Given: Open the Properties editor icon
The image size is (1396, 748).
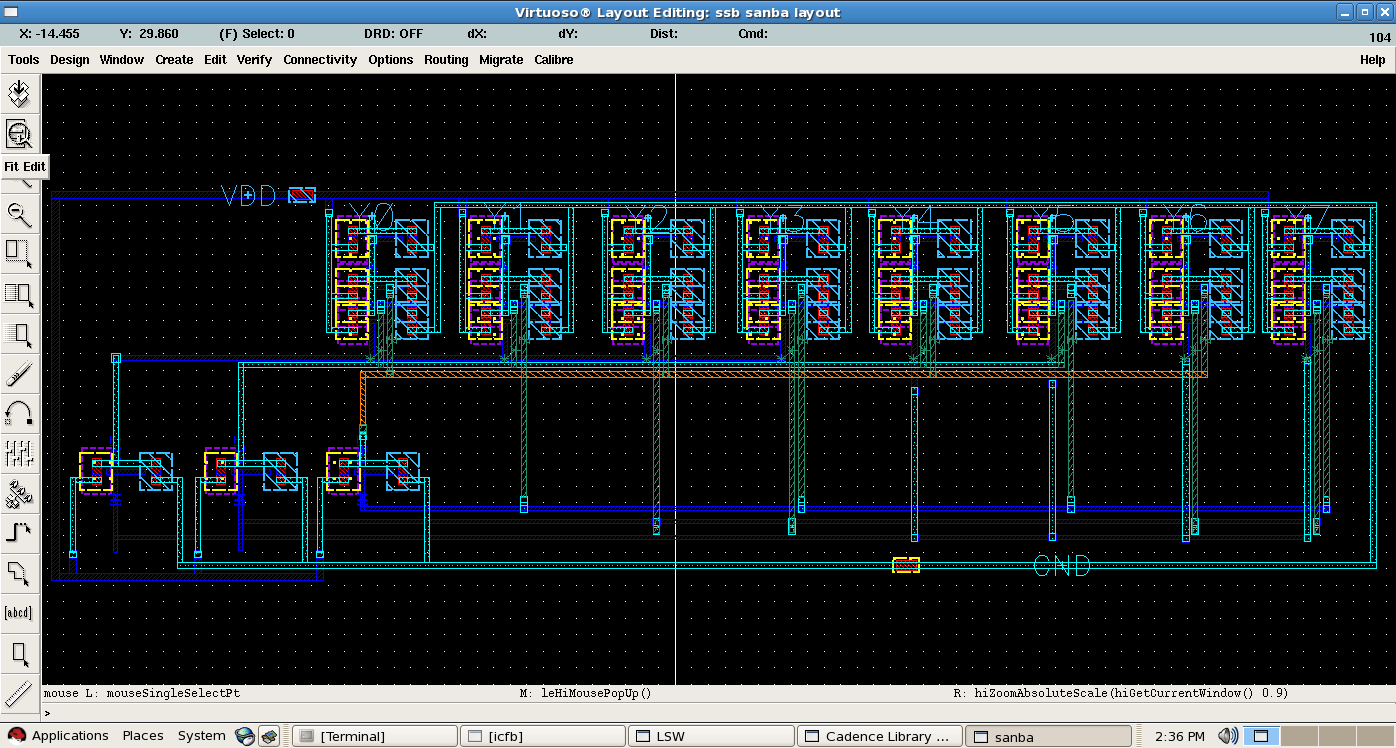Looking at the screenshot, I should coord(19,453).
